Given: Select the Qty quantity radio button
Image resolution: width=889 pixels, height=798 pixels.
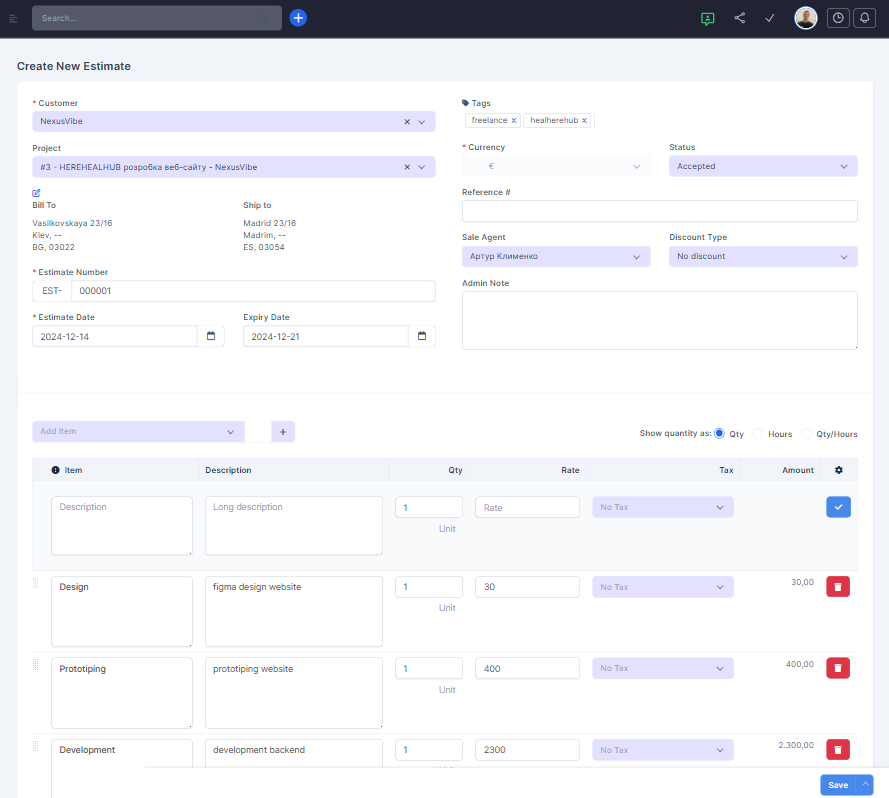Looking at the screenshot, I should (719, 434).
